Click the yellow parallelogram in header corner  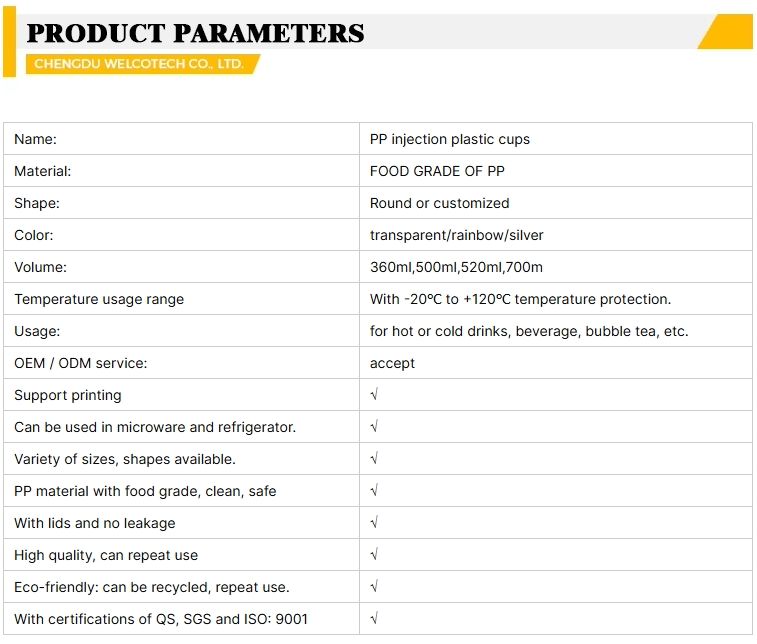tap(725, 31)
